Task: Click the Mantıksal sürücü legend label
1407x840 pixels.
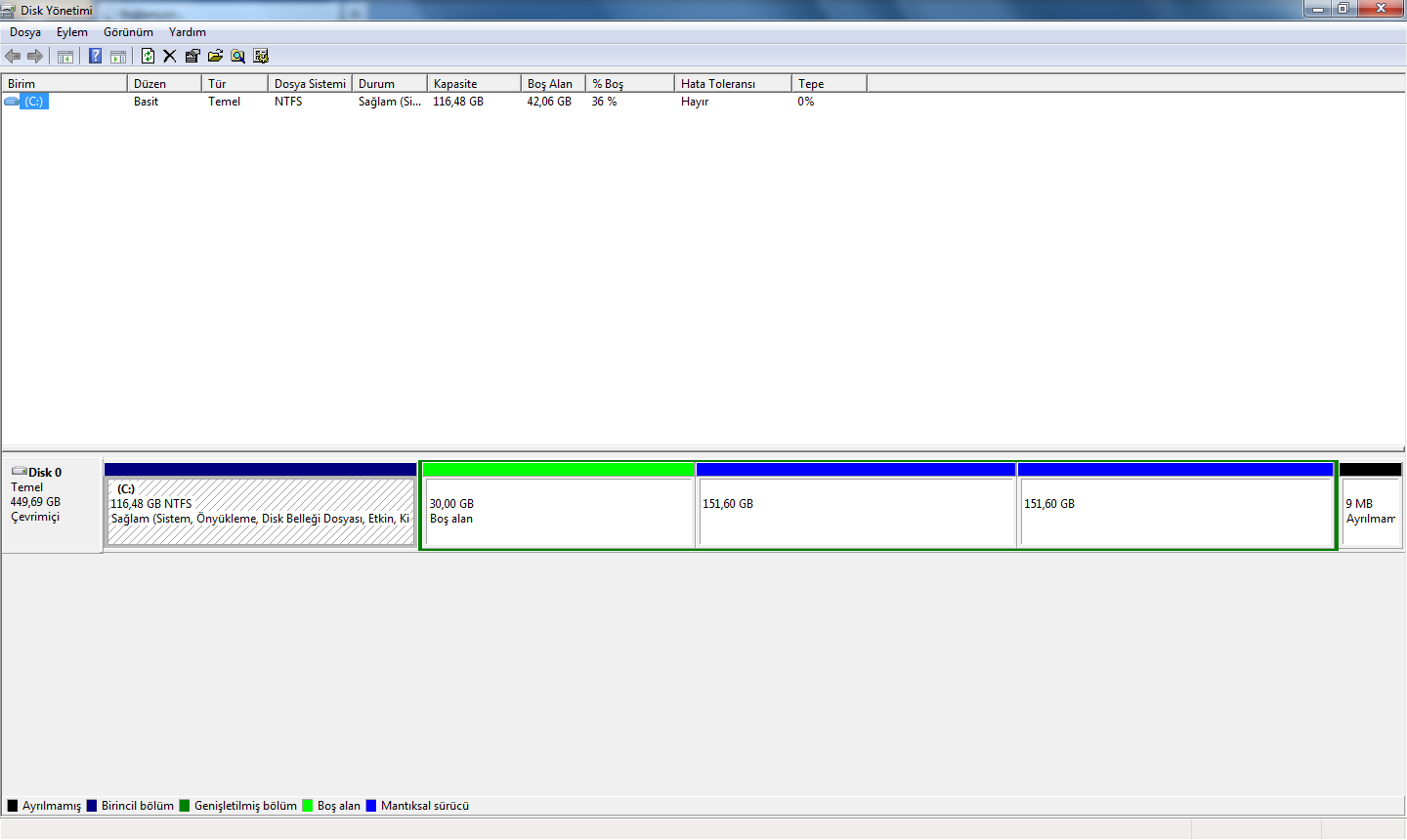Action: (425, 806)
